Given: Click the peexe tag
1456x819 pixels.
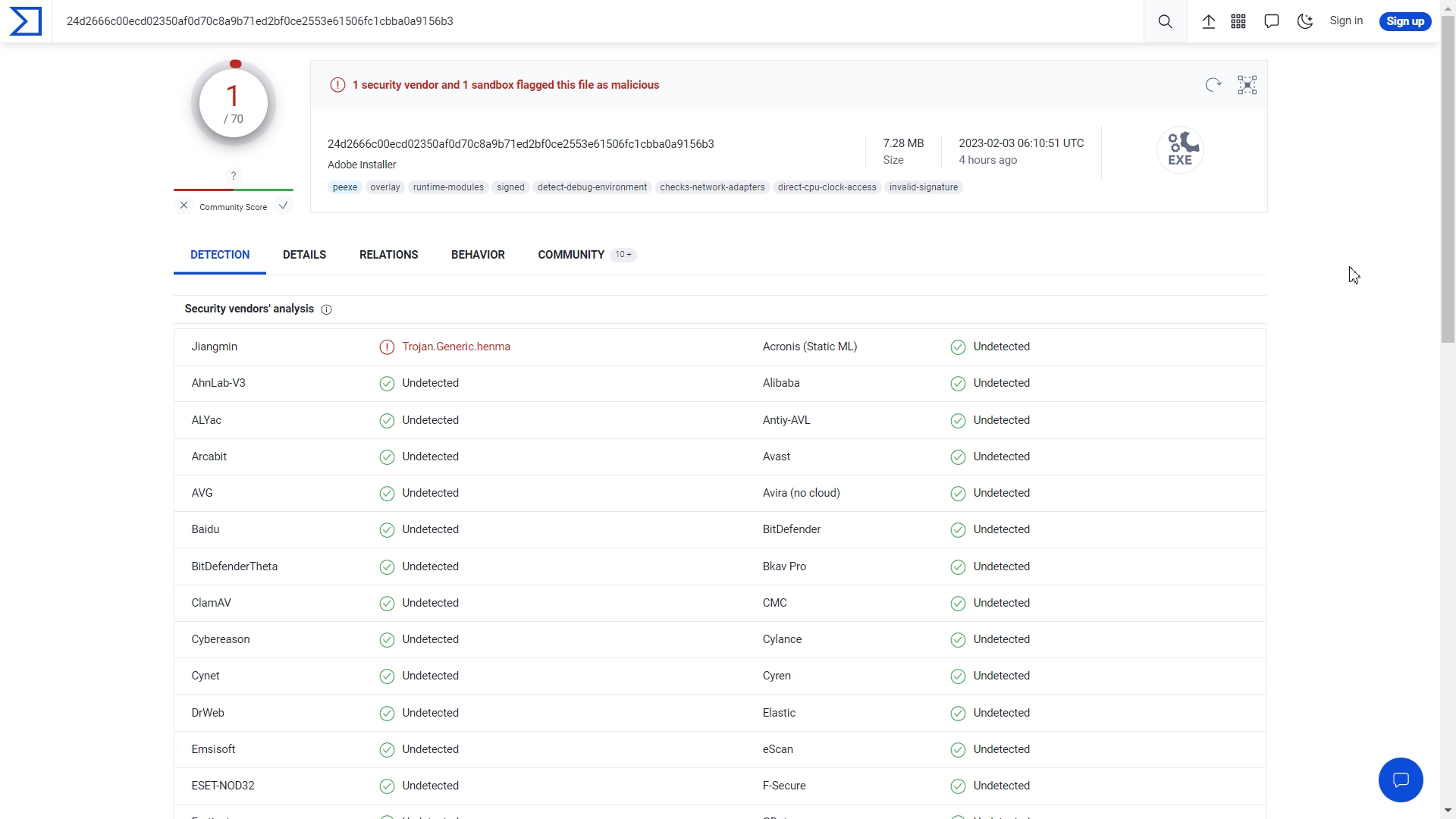Looking at the screenshot, I should tap(345, 187).
